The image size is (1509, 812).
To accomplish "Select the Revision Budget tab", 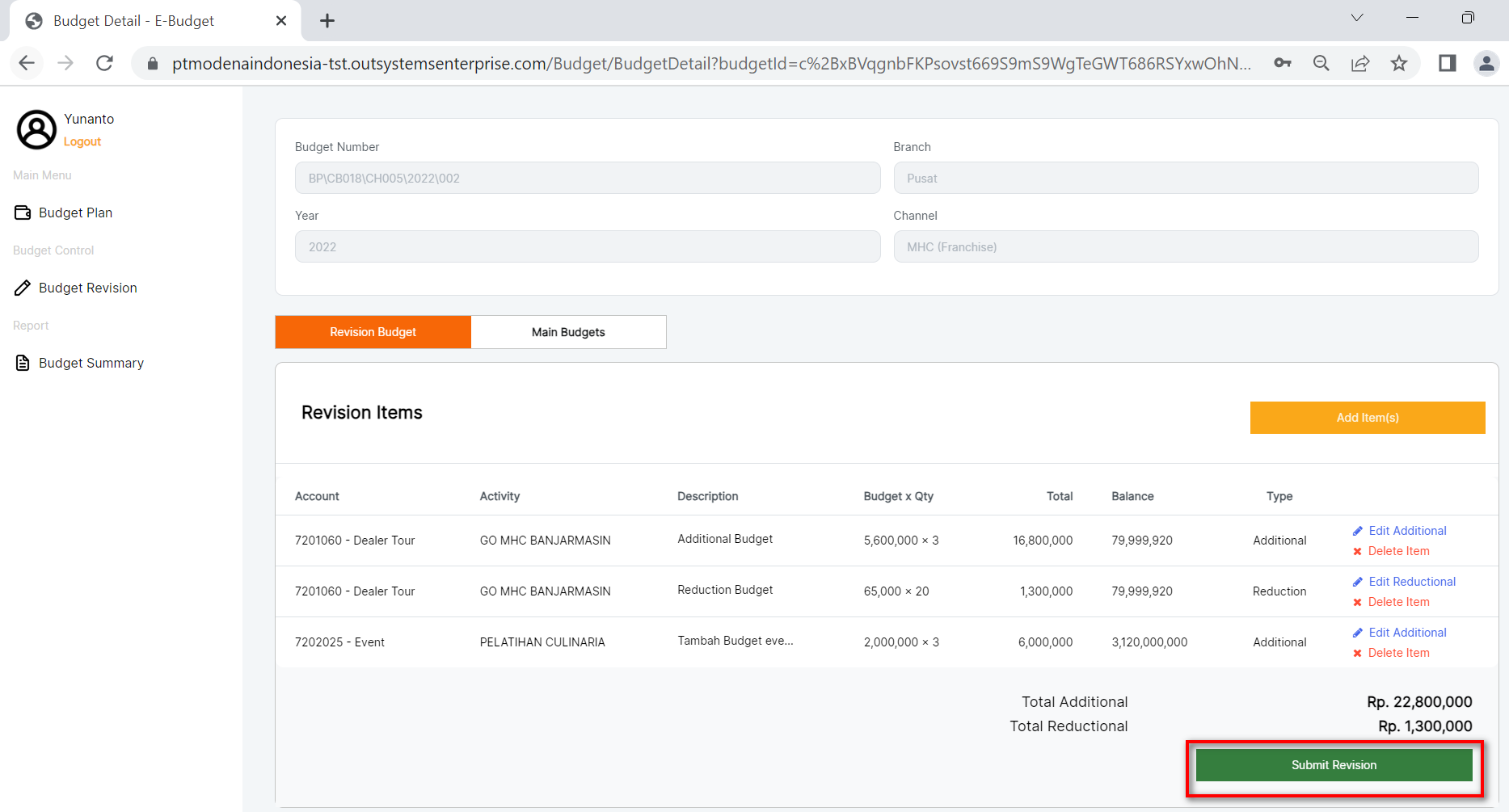I will (x=373, y=332).
